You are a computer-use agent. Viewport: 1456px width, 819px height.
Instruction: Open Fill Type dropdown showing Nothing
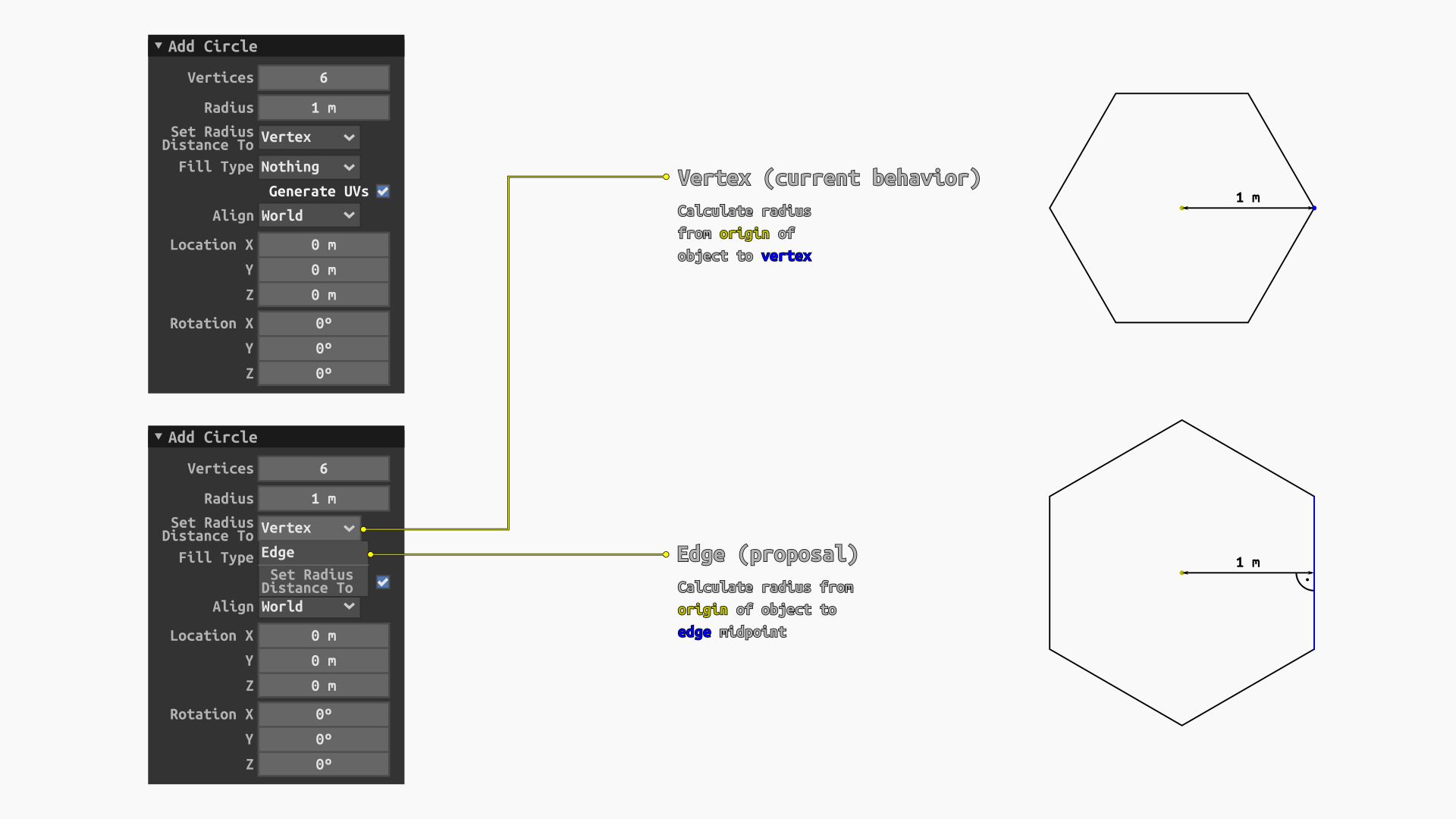pyautogui.click(x=309, y=167)
